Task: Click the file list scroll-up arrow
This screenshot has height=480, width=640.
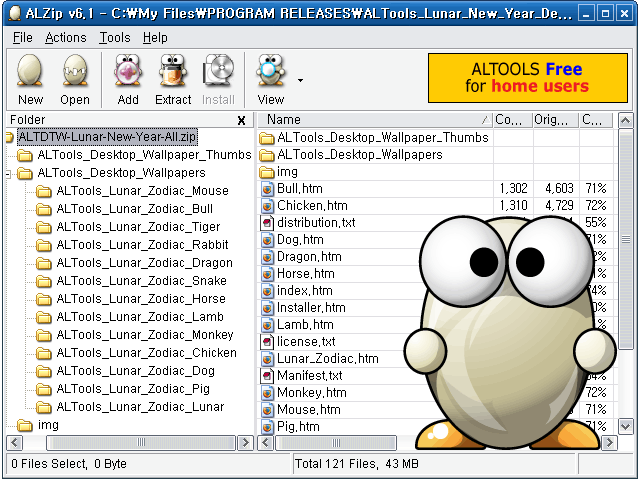Action: point(626,121)
